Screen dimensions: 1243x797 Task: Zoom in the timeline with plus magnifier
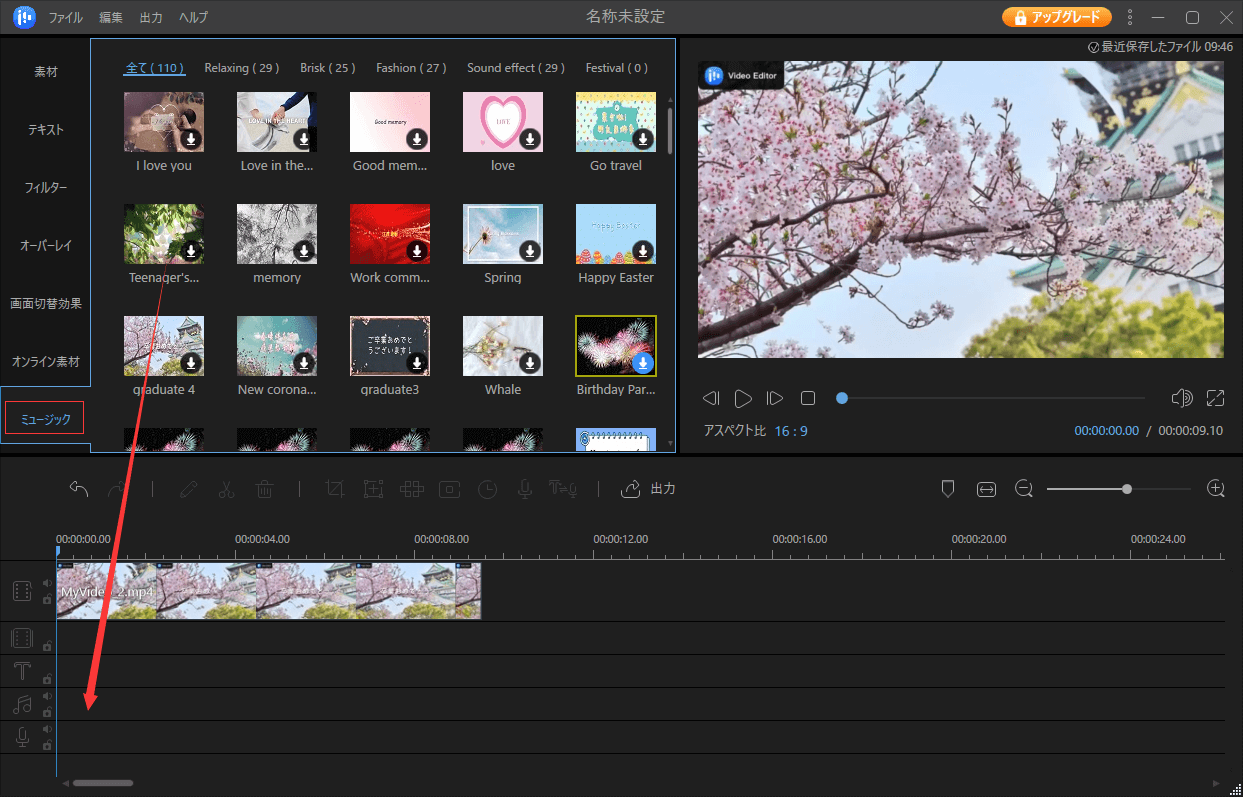click(x=1216, y=489)
